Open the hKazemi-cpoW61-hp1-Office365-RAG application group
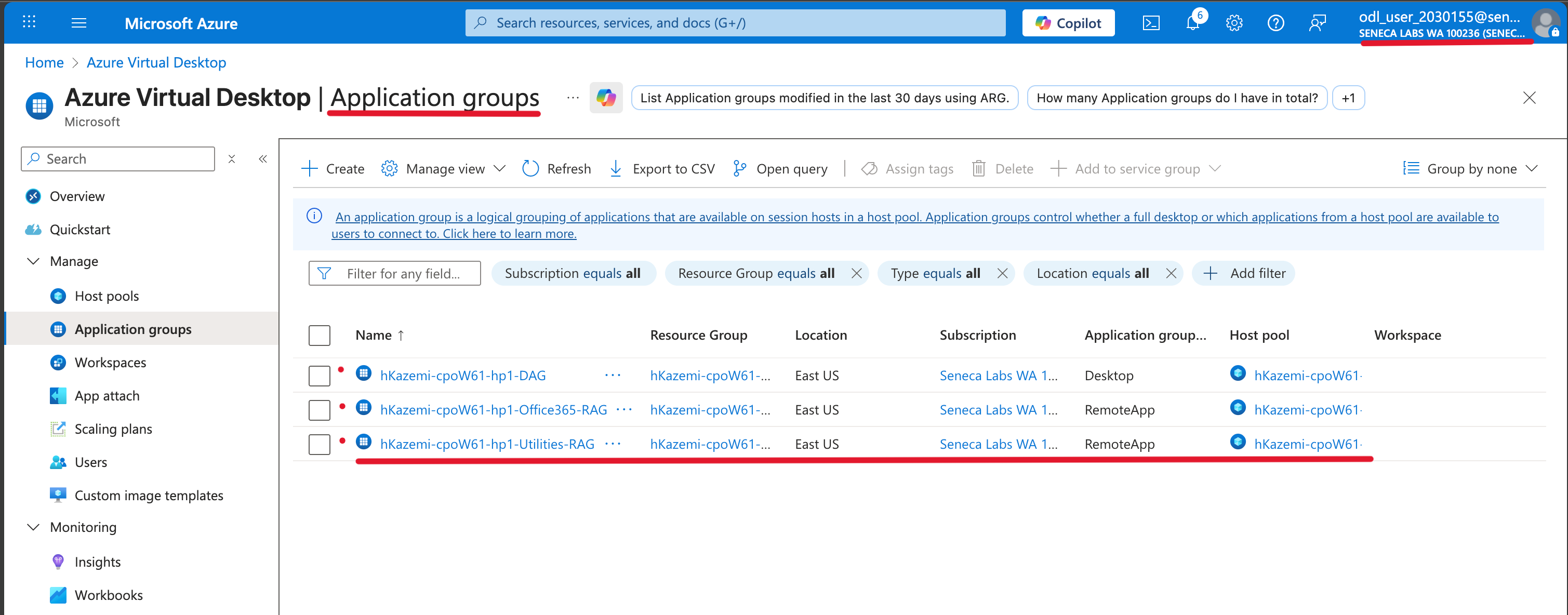 (494, 409)
